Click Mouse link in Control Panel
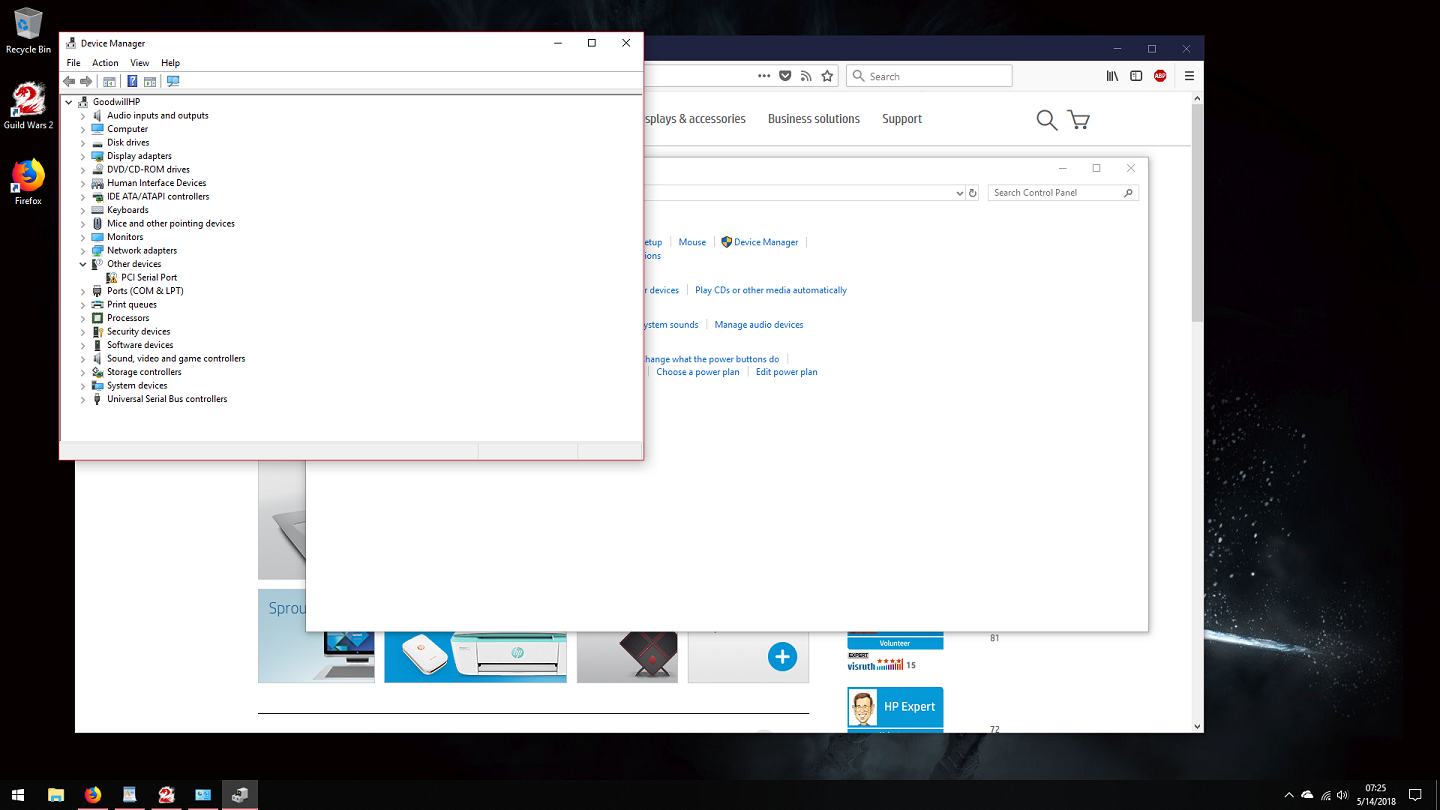Viewport: 1440px width, 810px height. (x=692, y=242)
